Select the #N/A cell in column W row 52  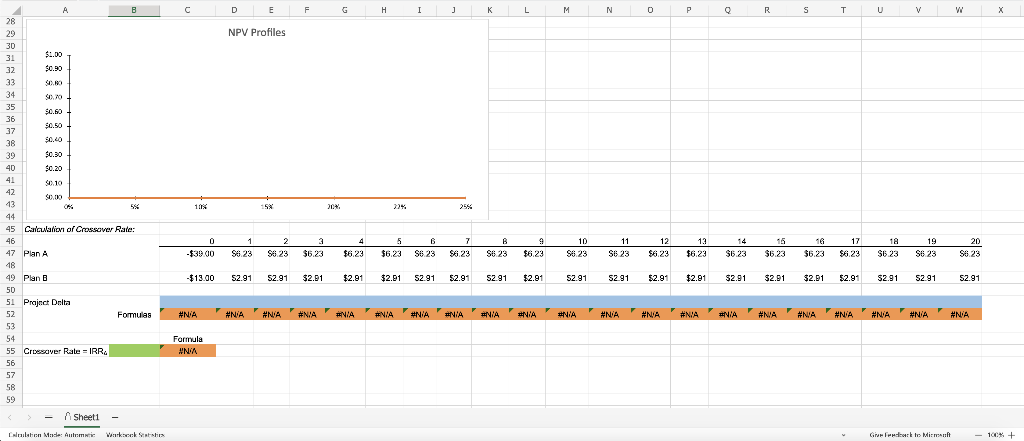pyautogui.click(x=959, y=314)
